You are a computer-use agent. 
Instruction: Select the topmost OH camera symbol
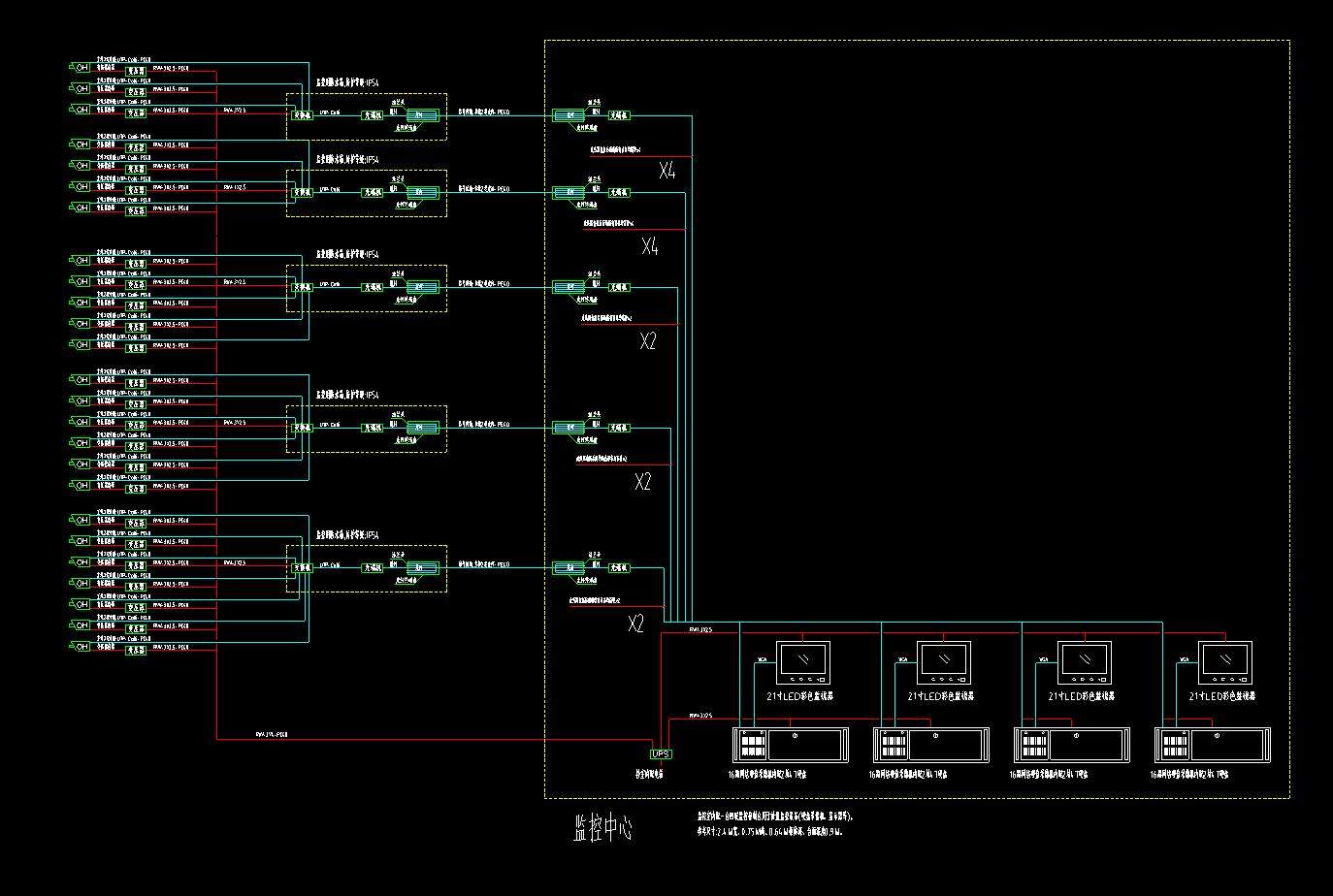pos(81,67)
